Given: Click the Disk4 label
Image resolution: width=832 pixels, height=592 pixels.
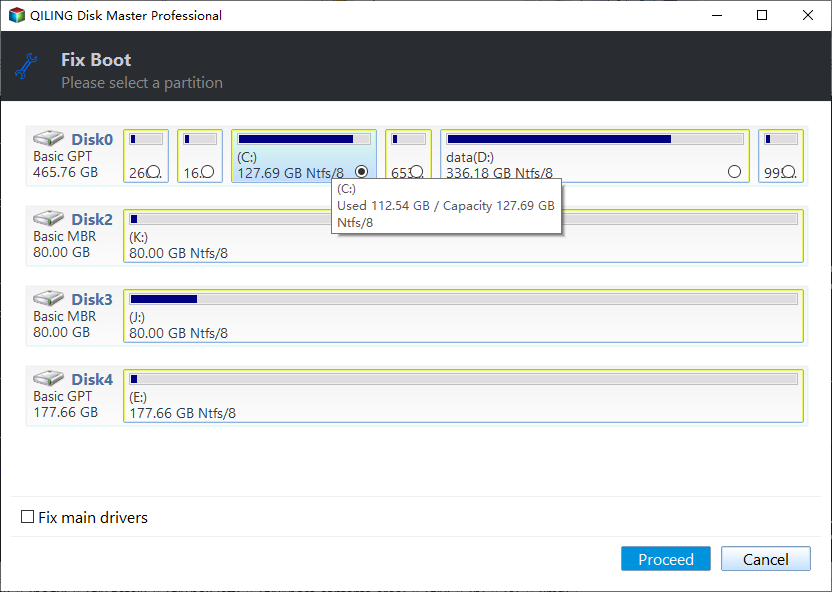Looking at the screenshot, I should [92, 379].
